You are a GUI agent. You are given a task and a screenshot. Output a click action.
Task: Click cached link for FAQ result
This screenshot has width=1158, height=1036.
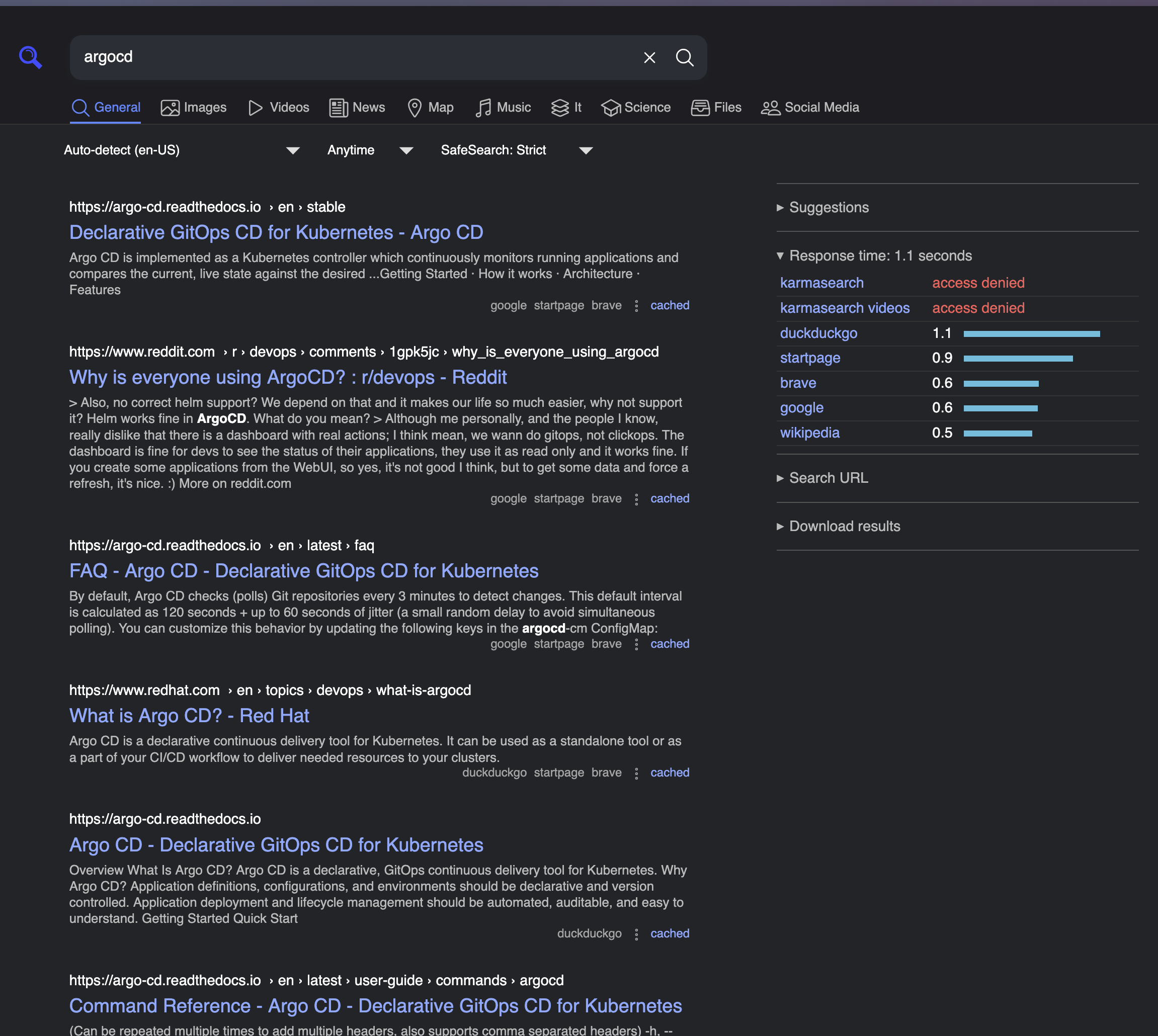(x=670, y=644)
